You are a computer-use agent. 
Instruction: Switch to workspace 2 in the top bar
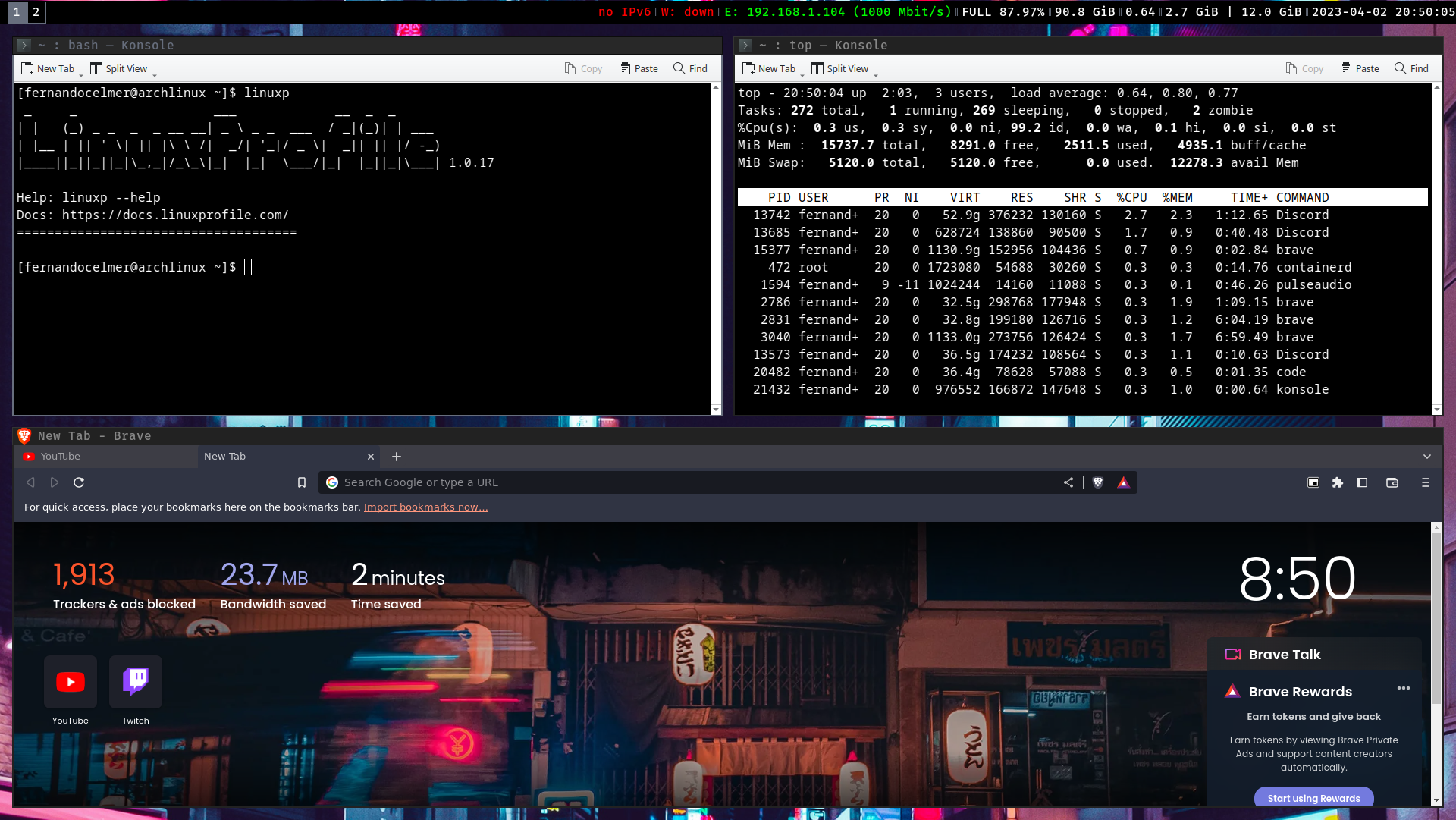36,11
